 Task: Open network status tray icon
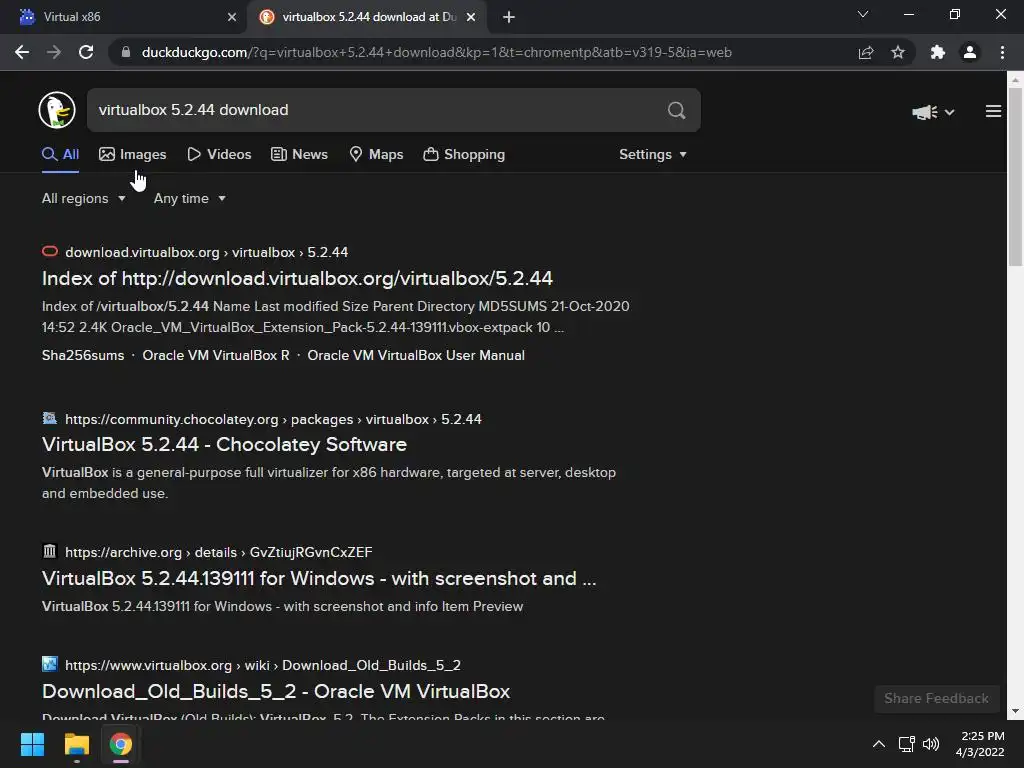tap(906, 744)
